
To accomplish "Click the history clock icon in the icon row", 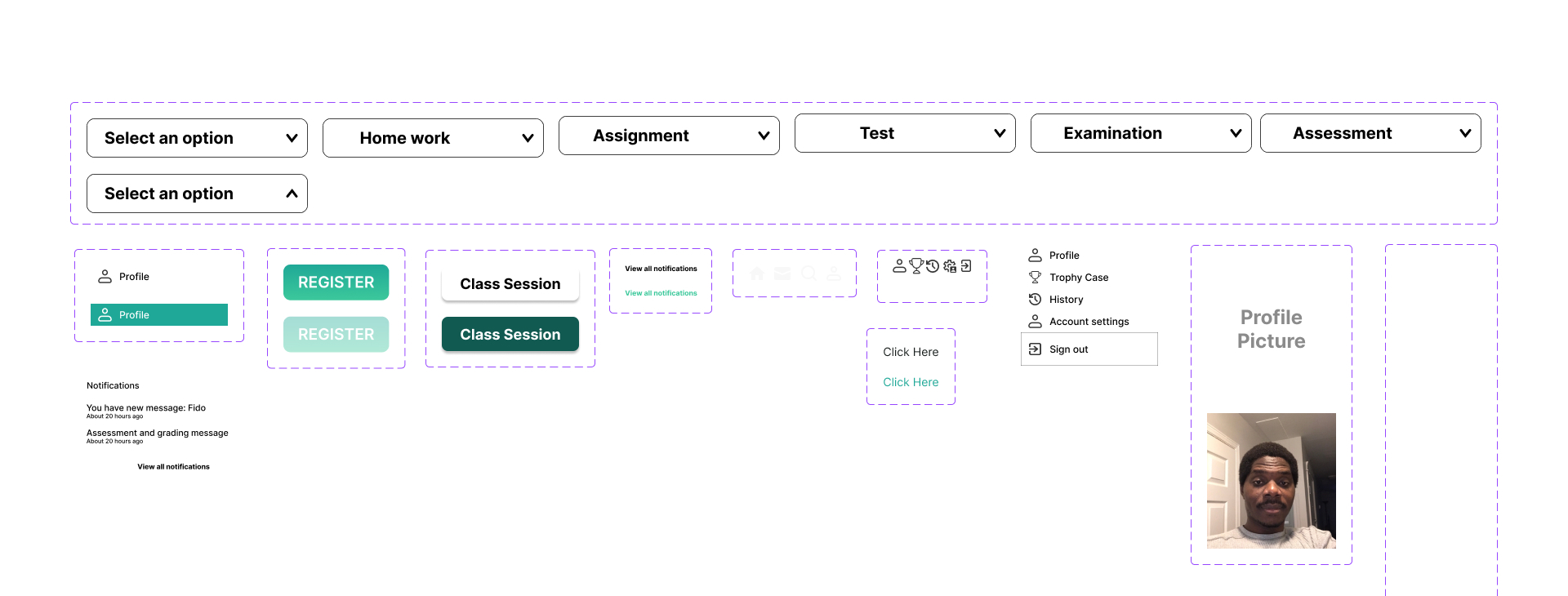I will coord(933,266).
